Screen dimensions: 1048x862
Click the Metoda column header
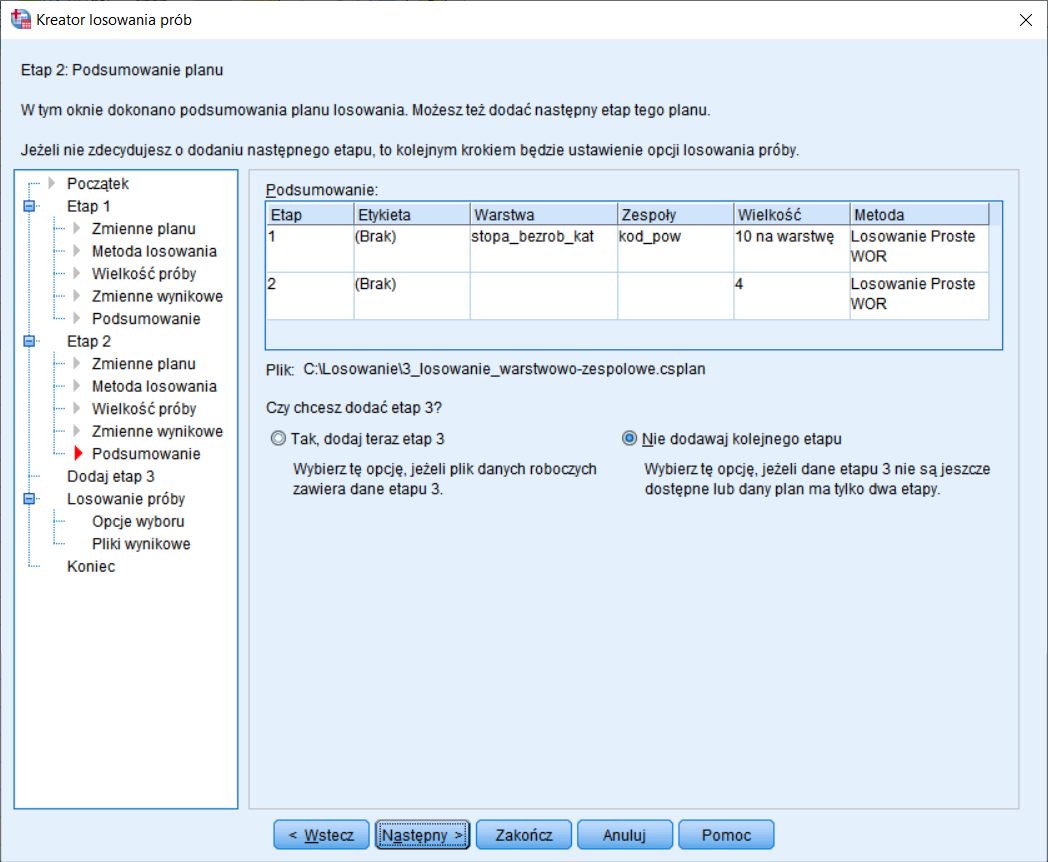click(x=919, y=214)
